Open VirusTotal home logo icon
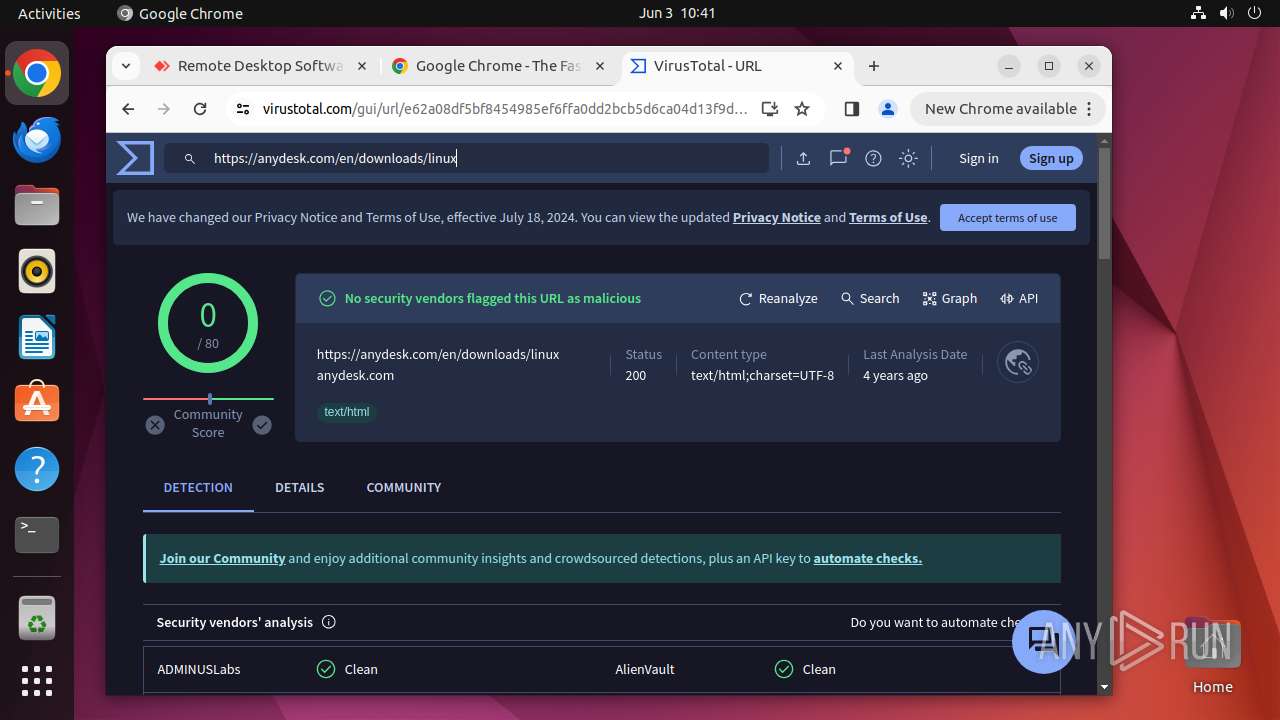Screen dimensions: 1280x720 [135, 158]
